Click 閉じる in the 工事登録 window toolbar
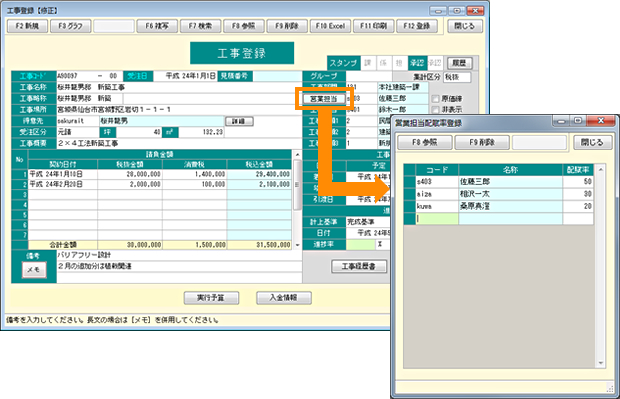This screenshot has width=620, height=399. pyautogui.click(x=465, y=26)
